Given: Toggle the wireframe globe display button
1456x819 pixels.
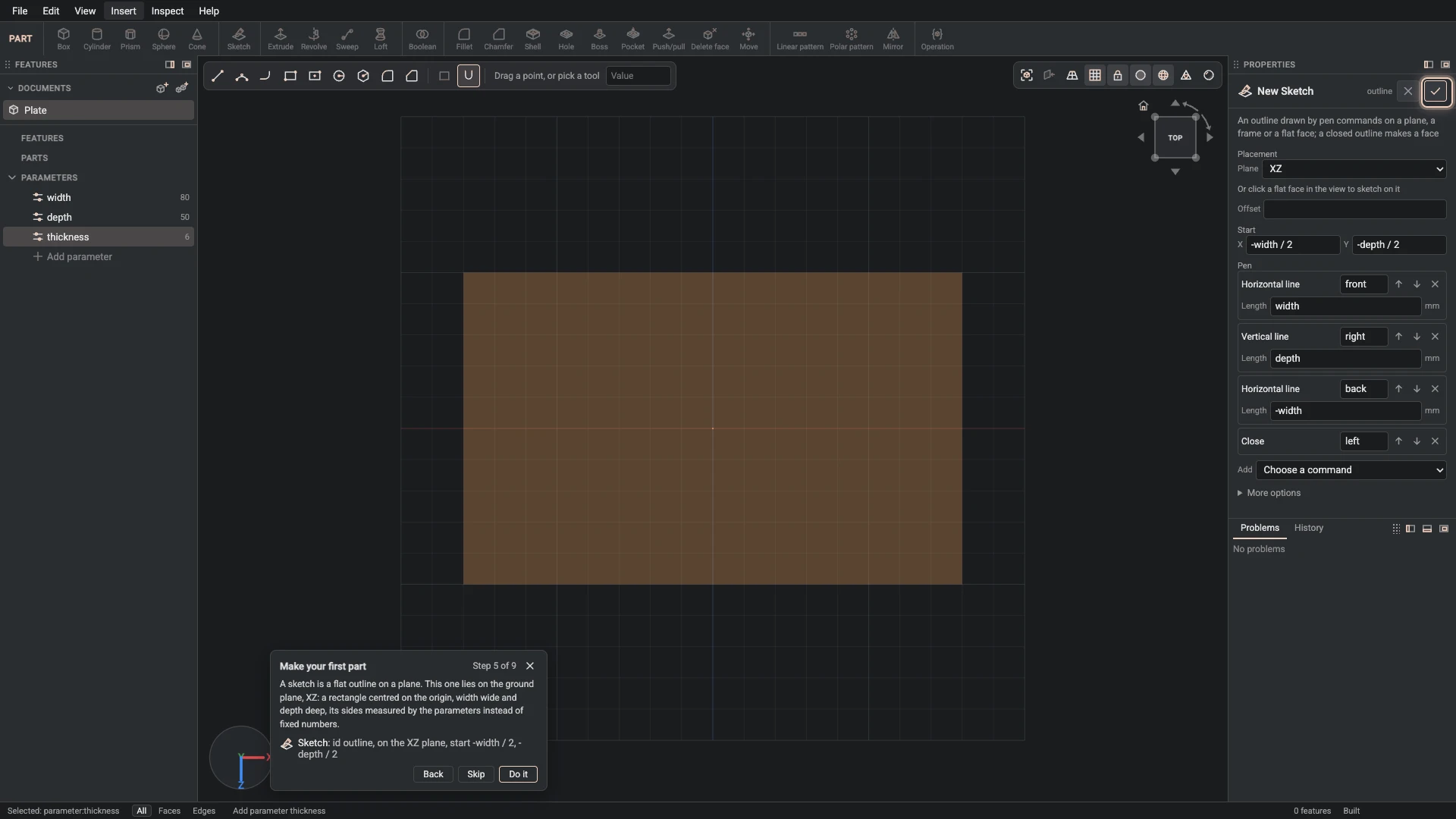Looking at the screenshot, I should coord(1163,75).
